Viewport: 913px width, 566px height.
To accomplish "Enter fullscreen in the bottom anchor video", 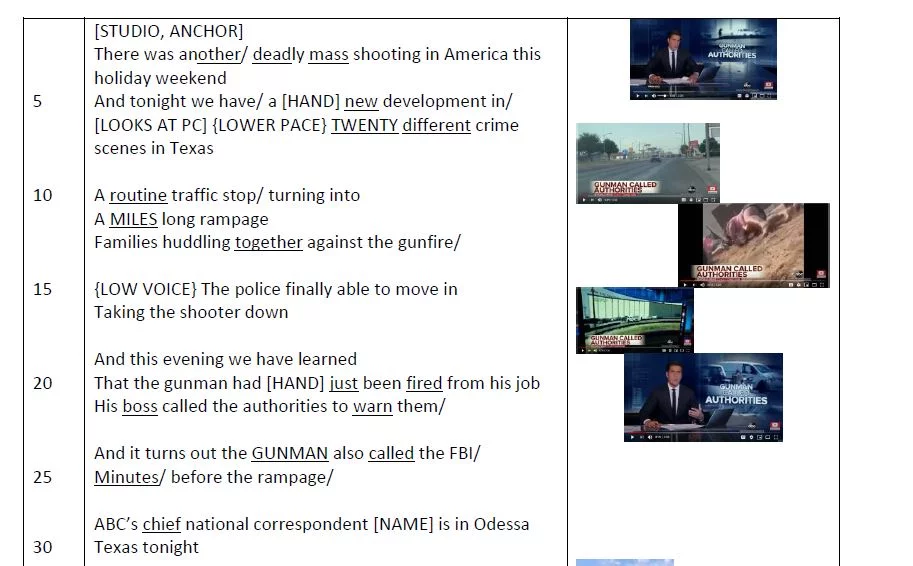I will pyautogui.click(x=777, y=437).
